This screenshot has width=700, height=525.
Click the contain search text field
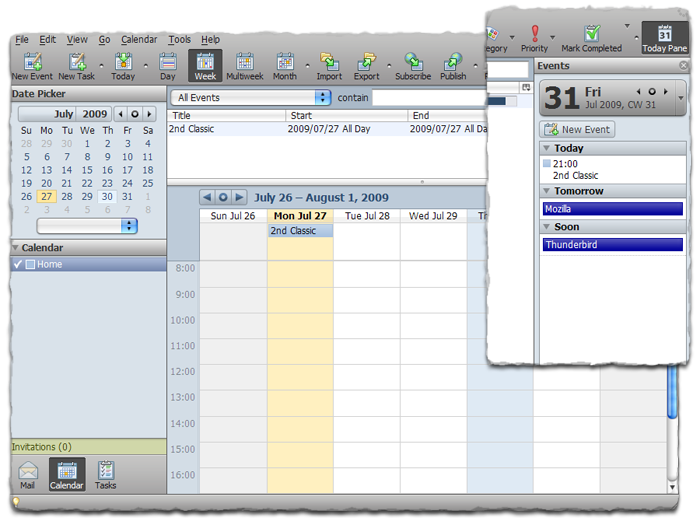coord(429,98)
